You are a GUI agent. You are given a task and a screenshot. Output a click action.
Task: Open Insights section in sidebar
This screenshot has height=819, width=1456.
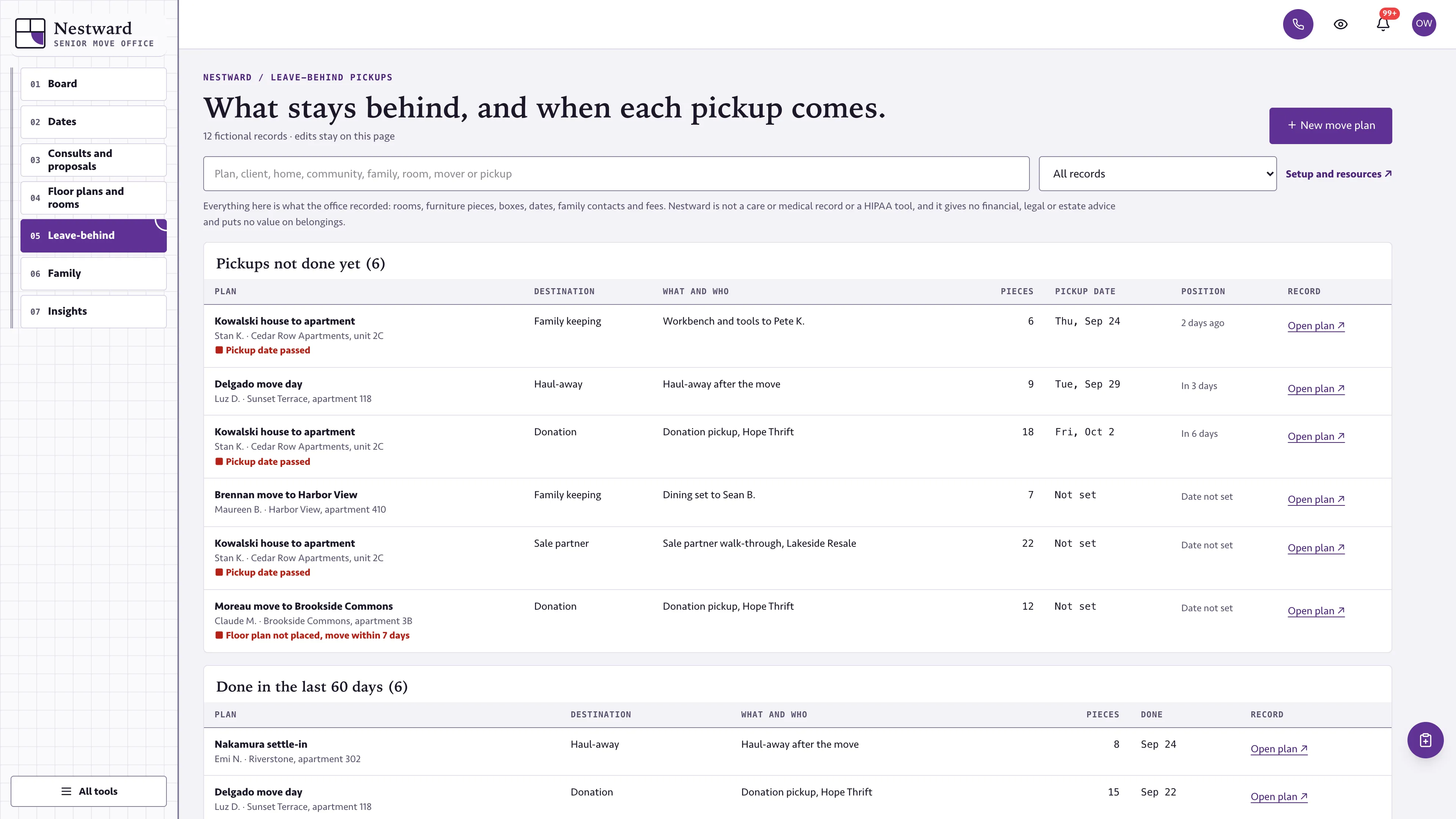click(93, 311)
